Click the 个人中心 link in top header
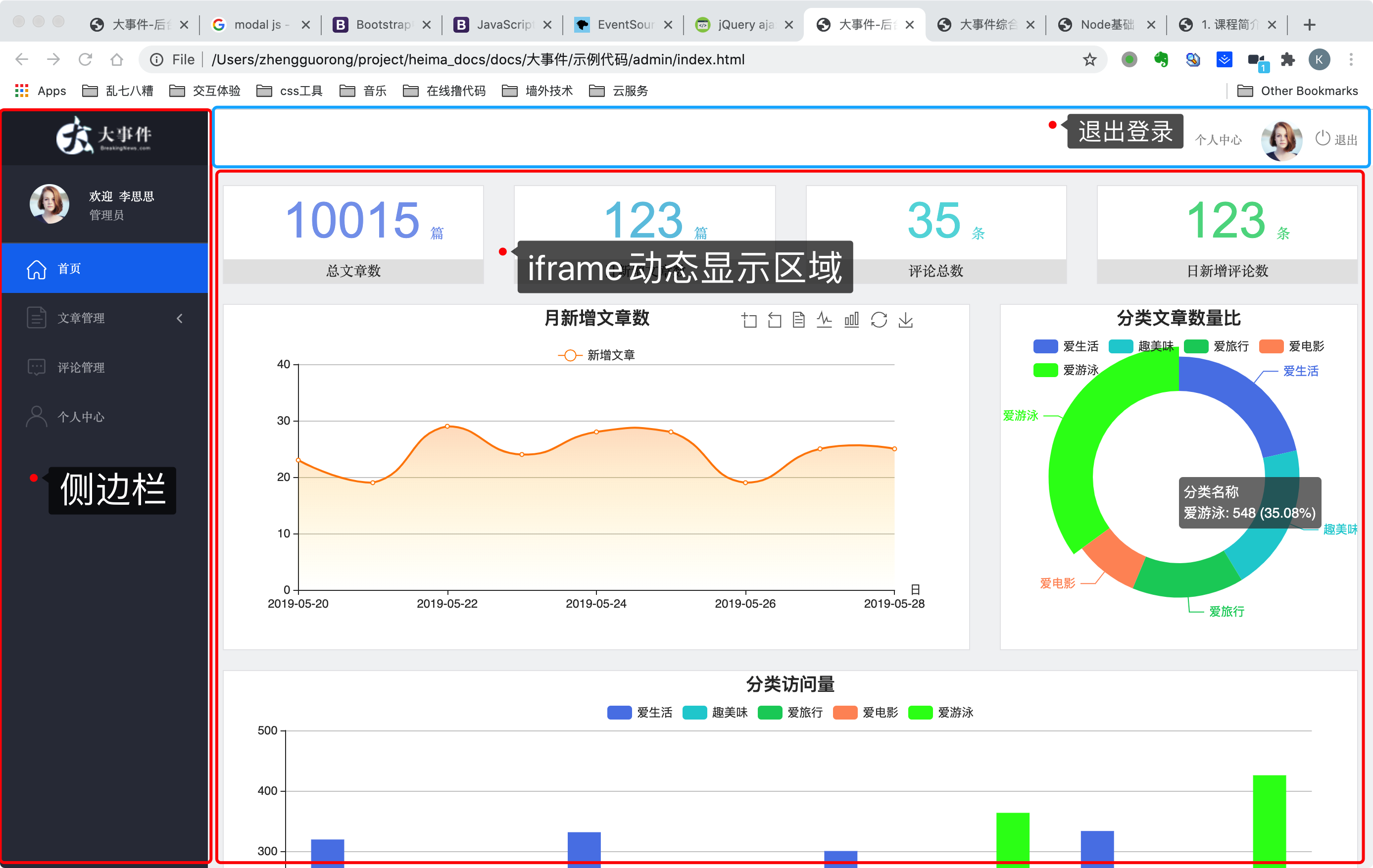The height and width of the screenshot is (868, 1373). [1218, 140]
